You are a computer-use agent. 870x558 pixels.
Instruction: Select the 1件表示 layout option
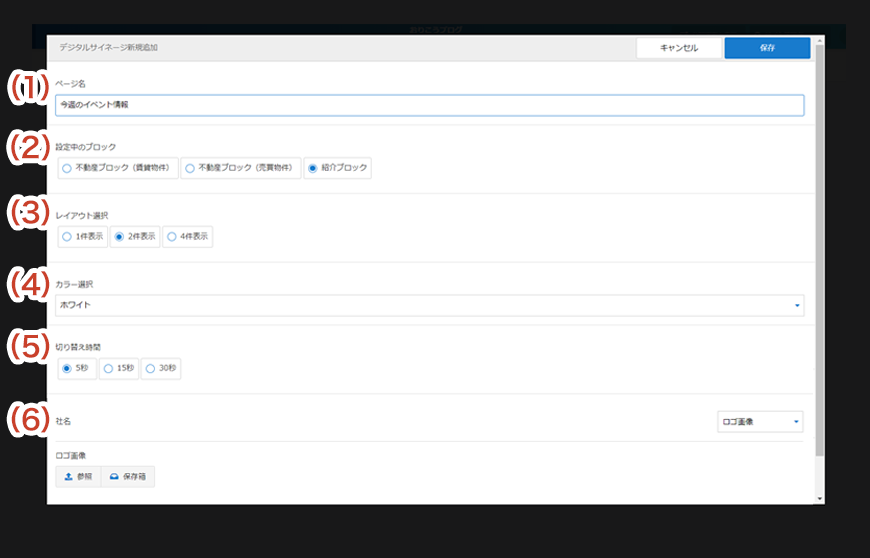(x=67, y=237)
